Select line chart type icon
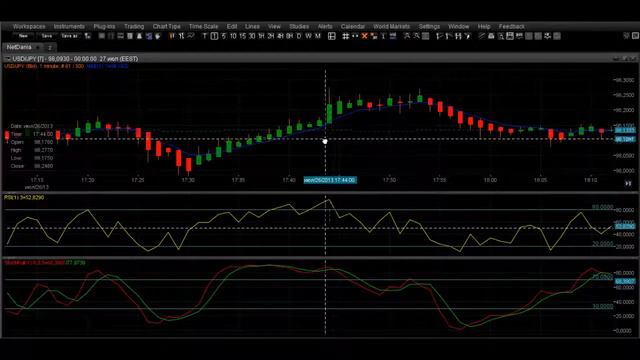 point(191,36)
